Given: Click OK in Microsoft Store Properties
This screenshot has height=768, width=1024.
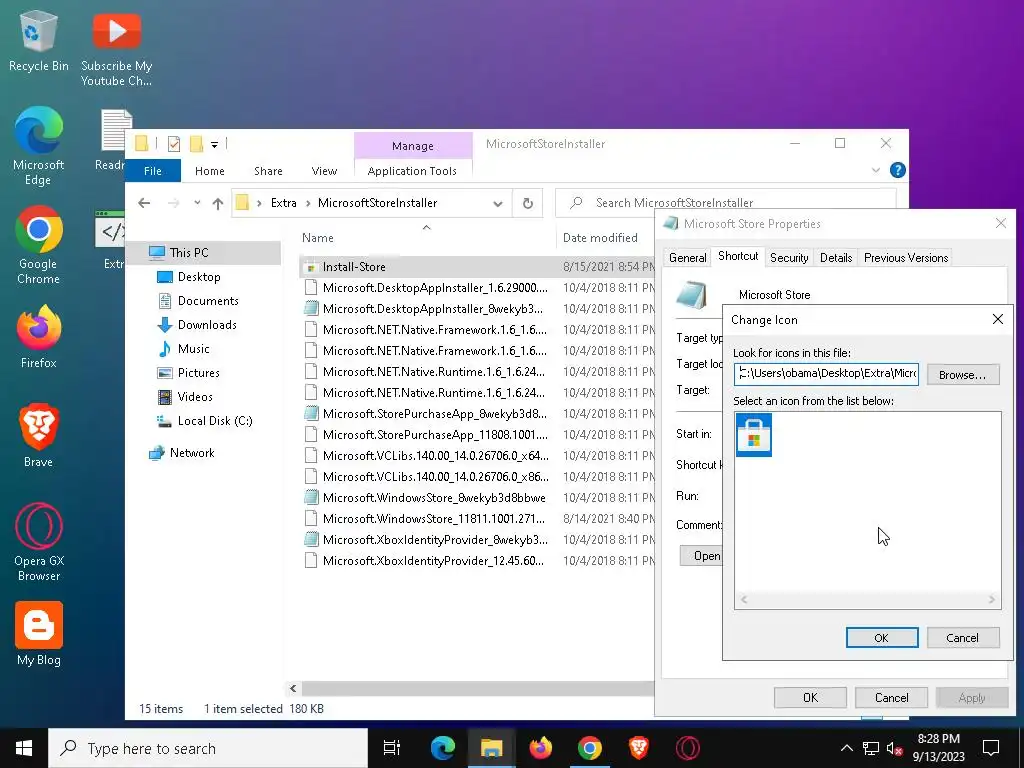Looking at the screenshot, I should tap(810, 697).
